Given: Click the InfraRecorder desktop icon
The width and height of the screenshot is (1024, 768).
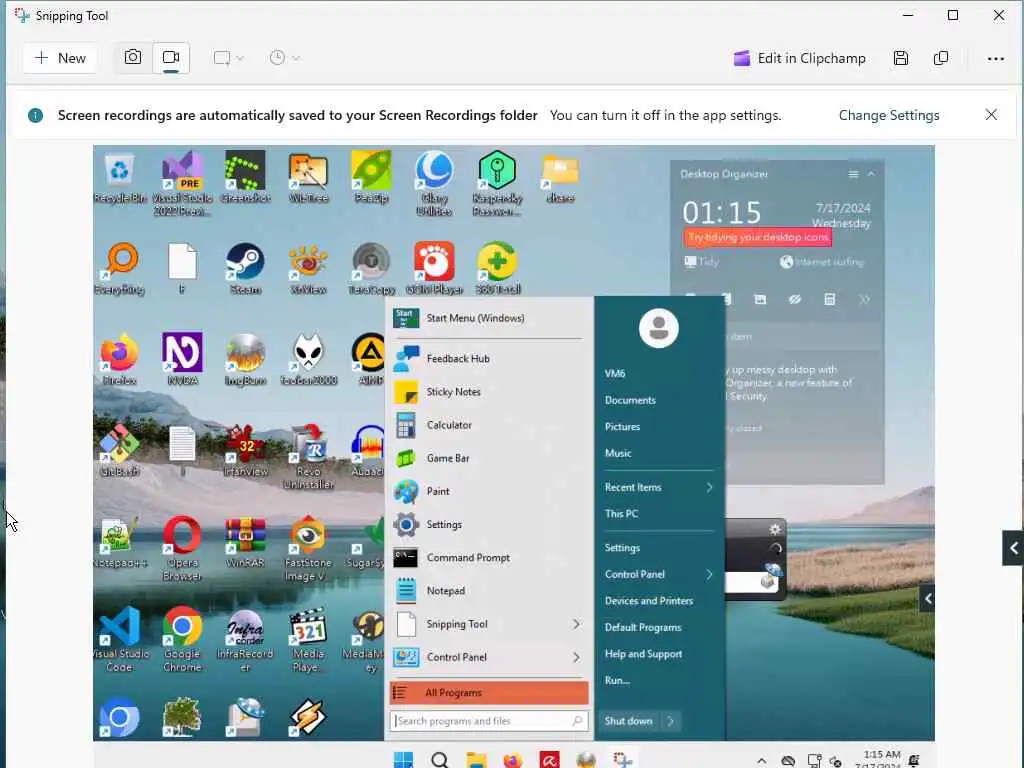Looking at the screenshot, I should (x=246, y=639).
